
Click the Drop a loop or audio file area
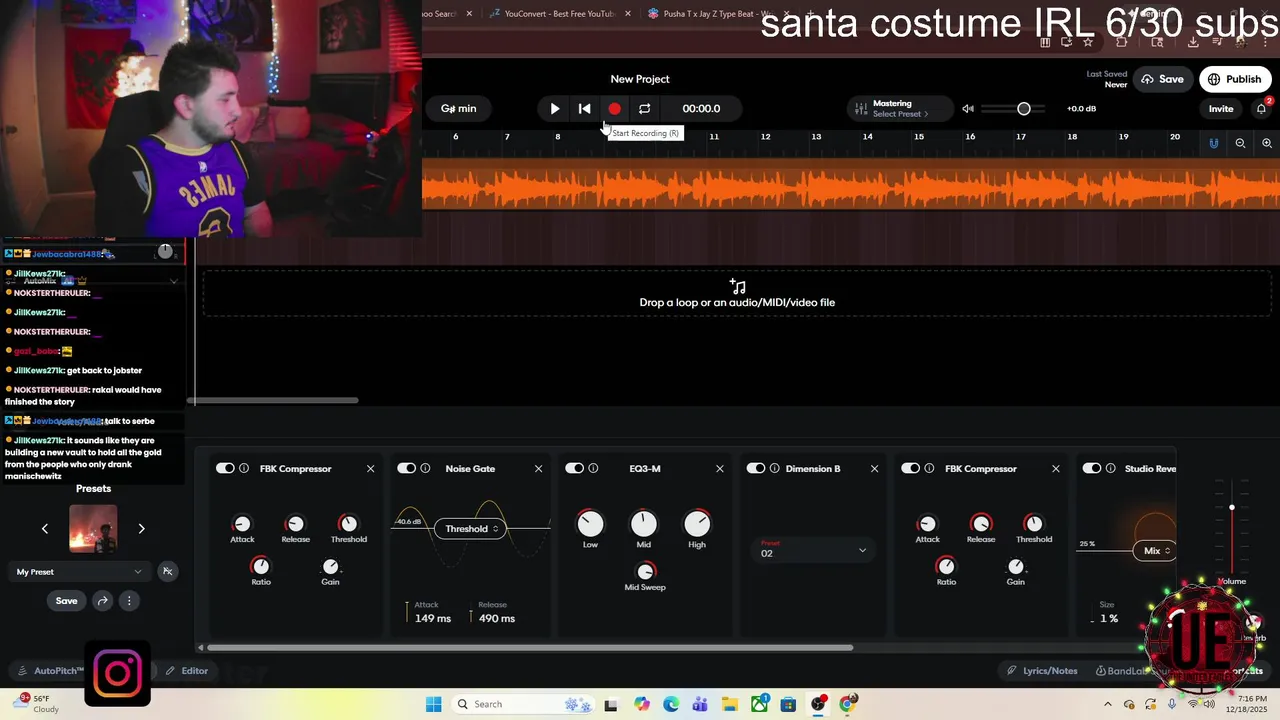tap(737, 294)
